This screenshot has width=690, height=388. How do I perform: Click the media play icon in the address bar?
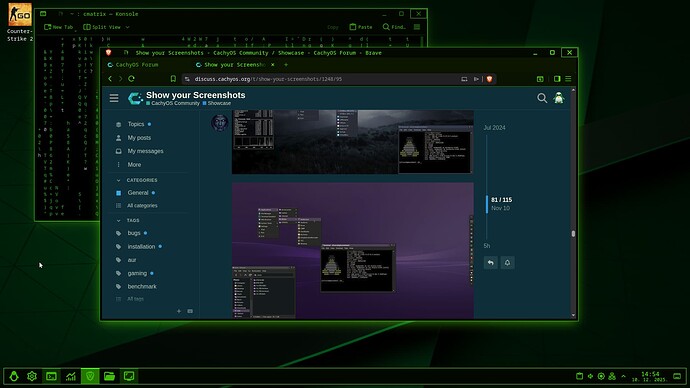click(x=476, y=79)
